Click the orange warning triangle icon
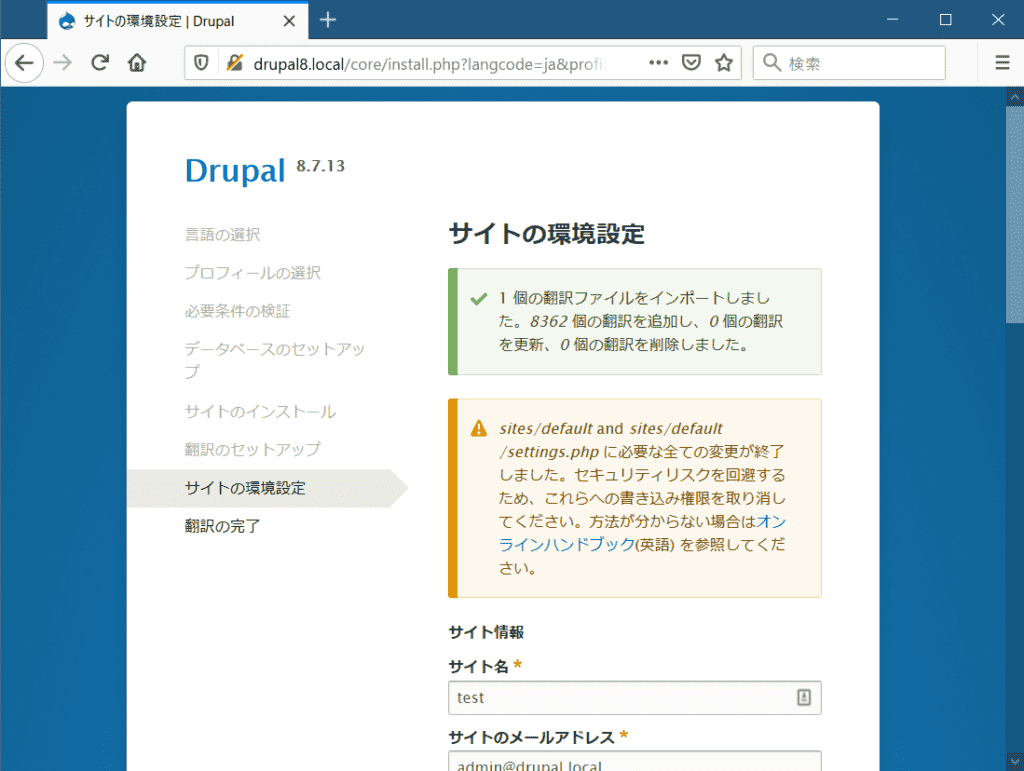This screenshot has height=771, width=1024. (479, 428)
